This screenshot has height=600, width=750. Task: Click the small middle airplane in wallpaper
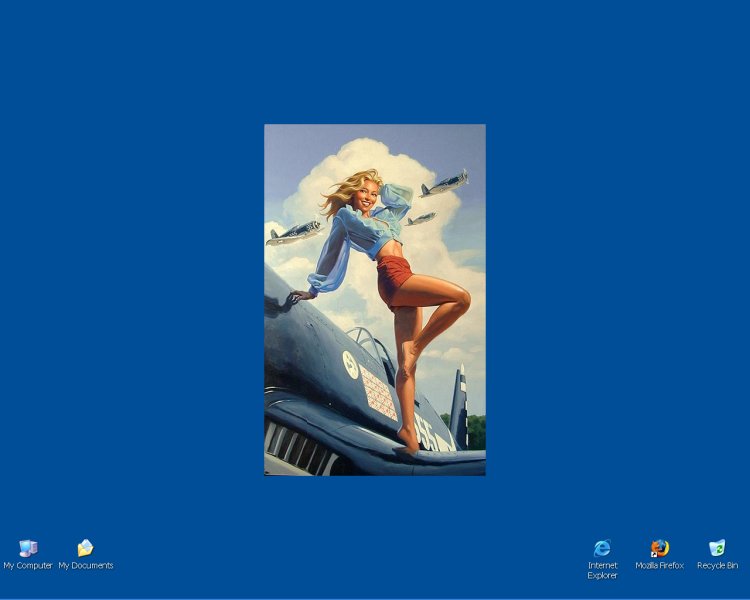pos(421,219)
